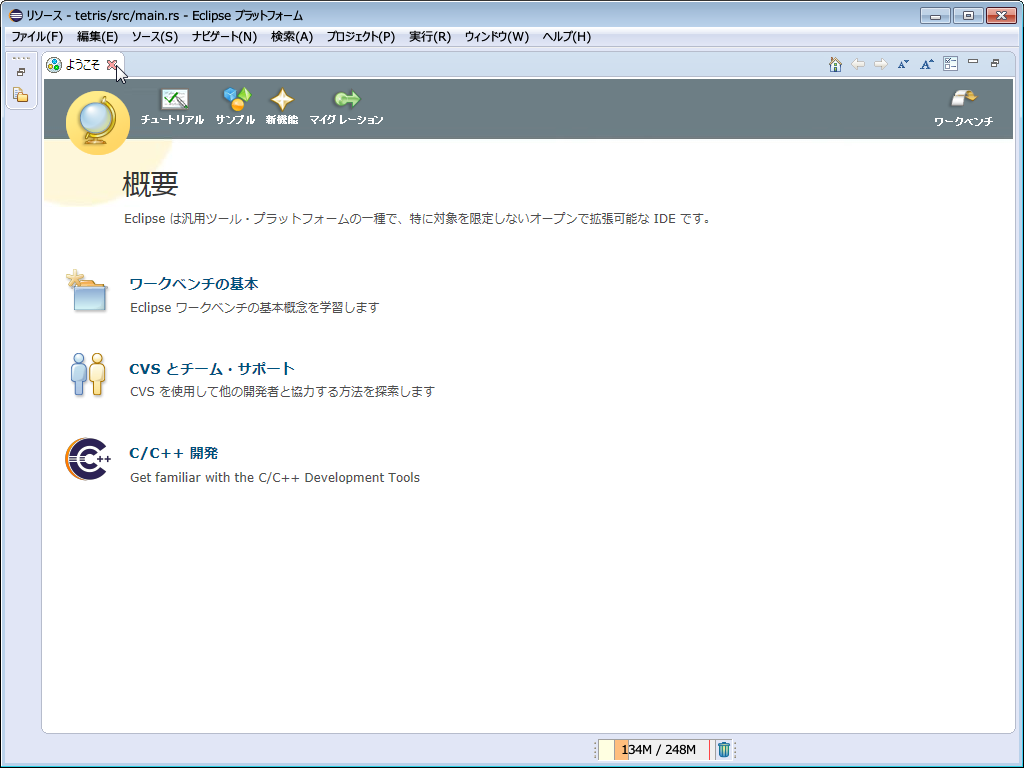The height and width of the screenshot is (768, 1024).
Task: Open the ヘルプ(H) menu
Action: [566, 37]
